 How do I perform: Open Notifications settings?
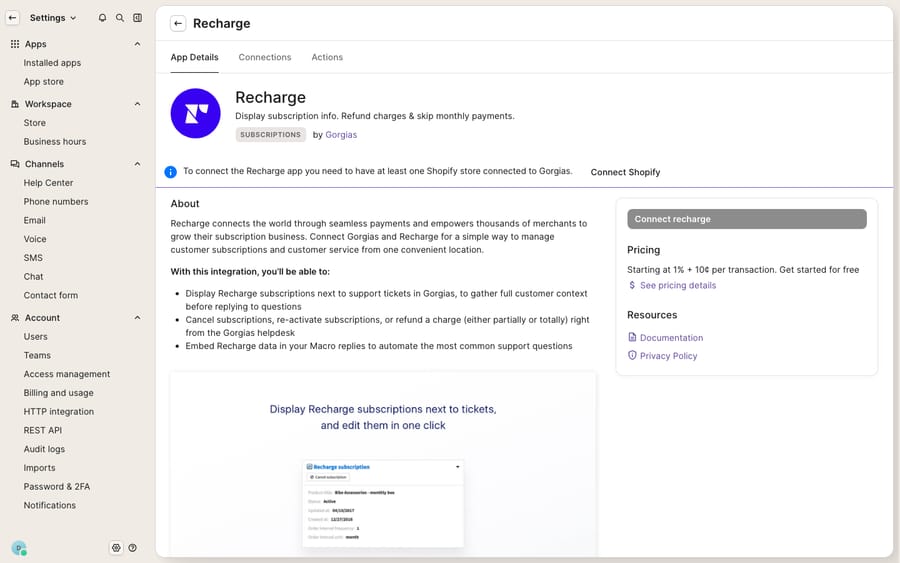pos(49,506)
